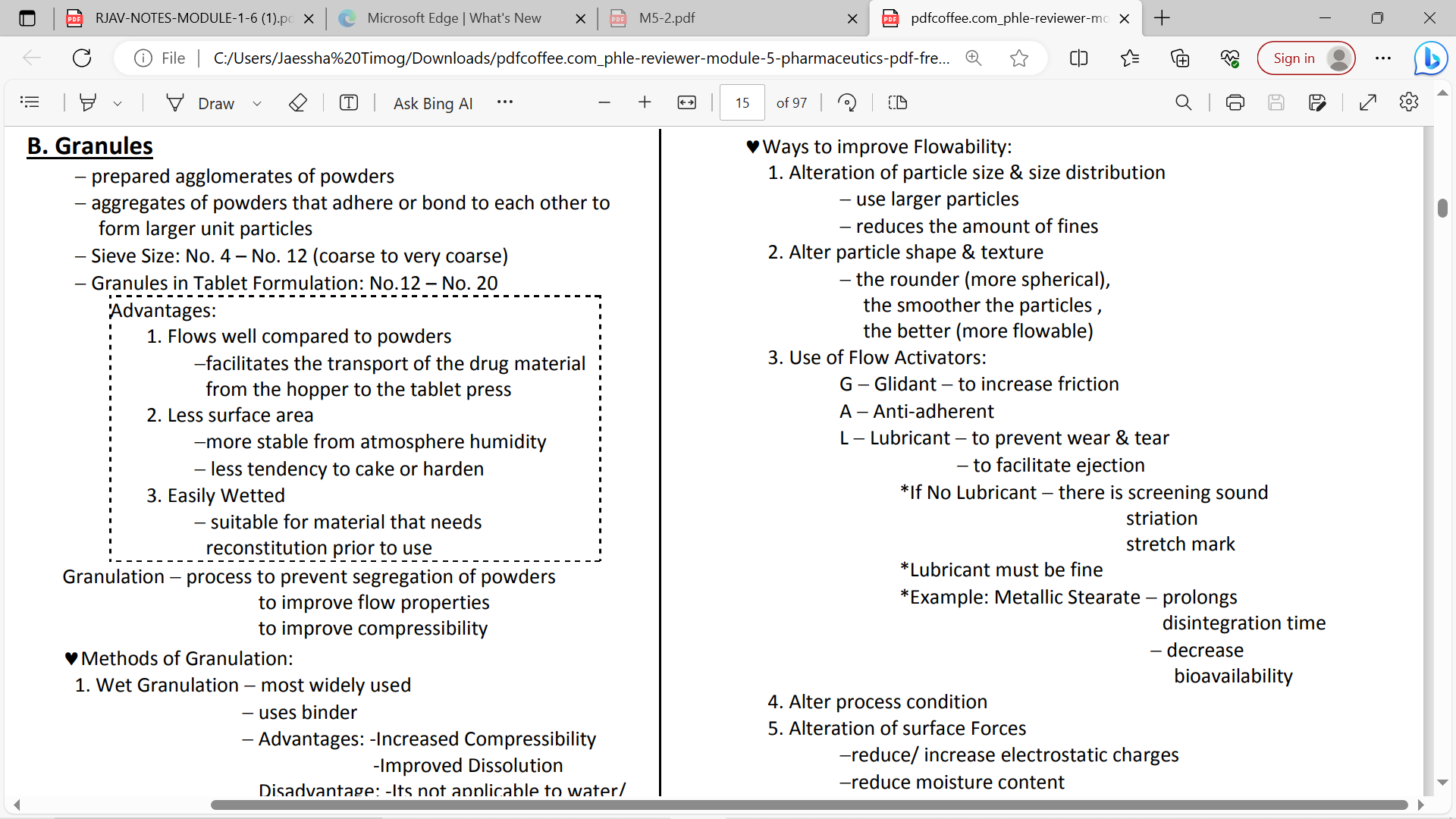This screenshot has width=1456, height=819.
Task: Add this page to favorites star
Action: [1019, 58]
